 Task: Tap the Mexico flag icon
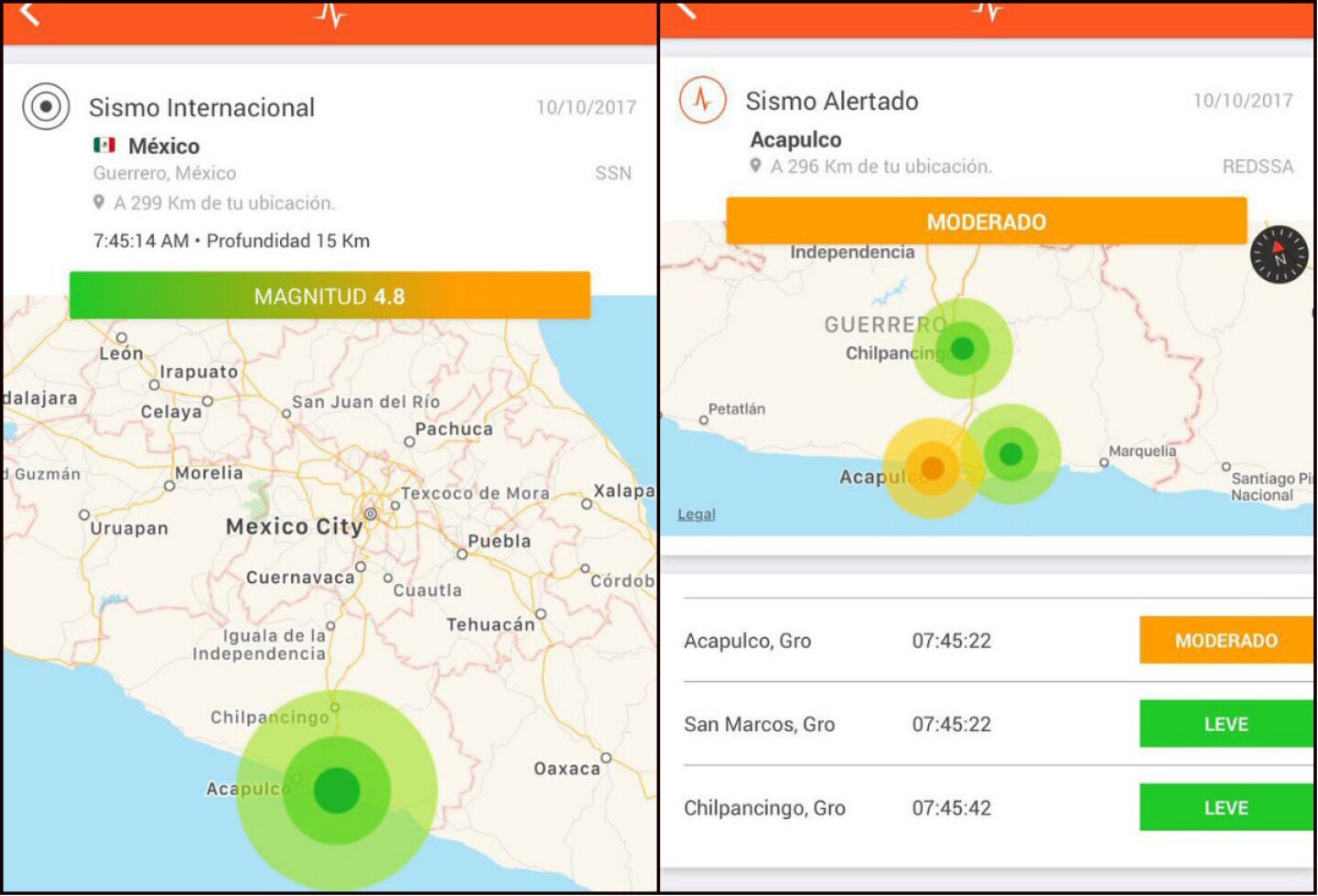104,145
